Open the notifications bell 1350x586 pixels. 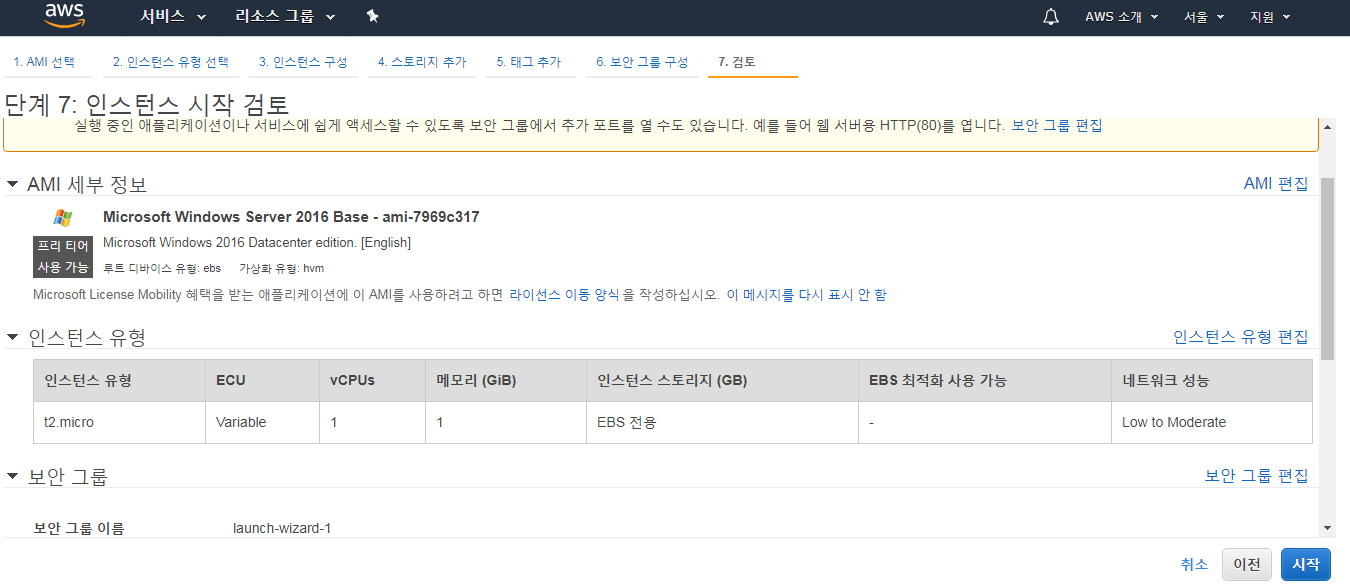pyautogui.click(x=1051, y=17)
